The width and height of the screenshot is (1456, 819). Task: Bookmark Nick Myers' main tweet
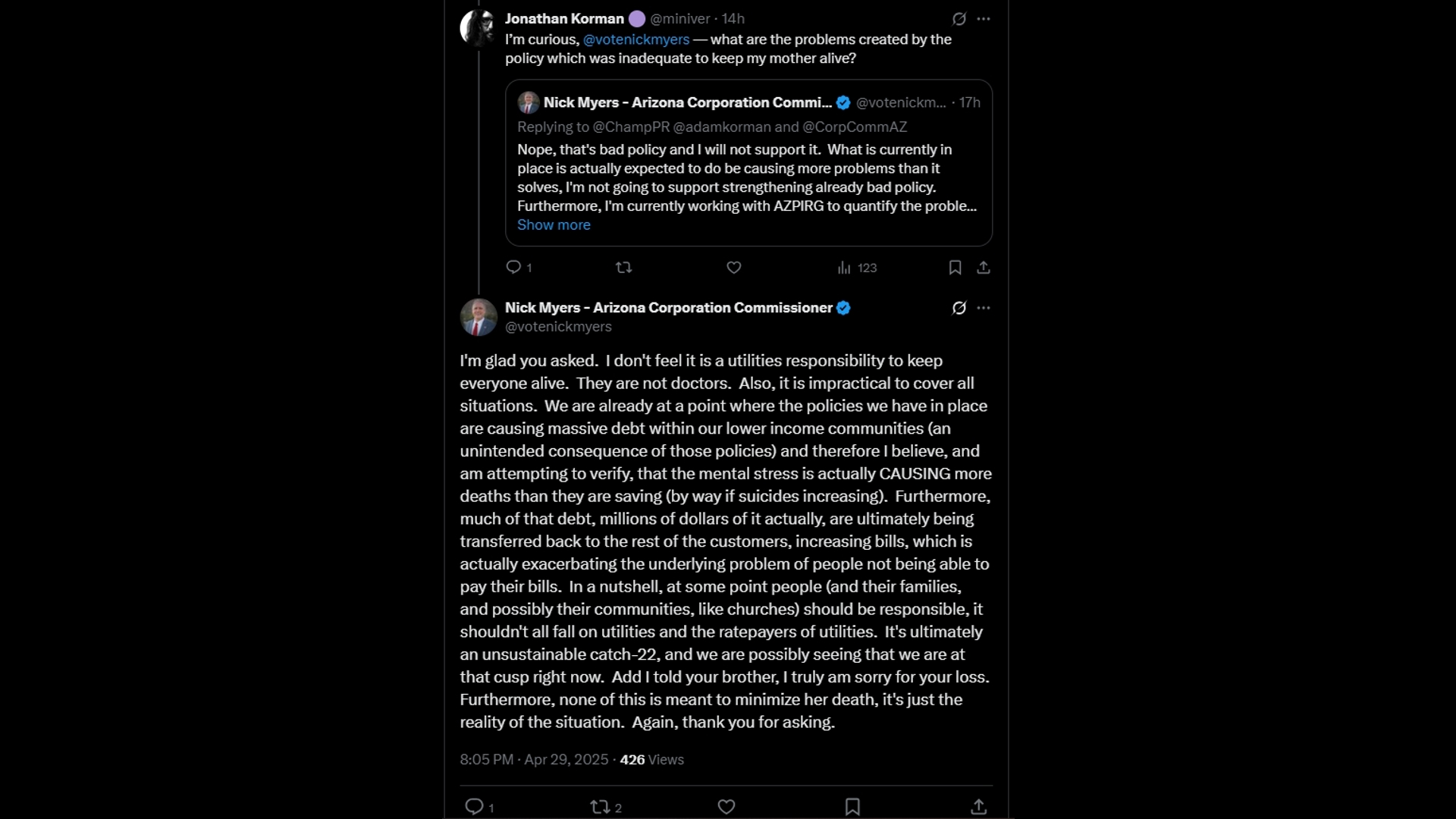click(852, 807)
